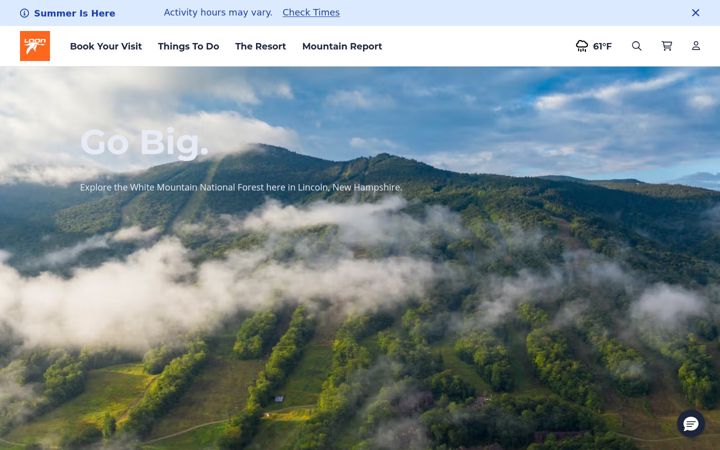Screen dimensions: 720x450
Task: Click the 61°F temperature reading
Action: coord(602,46)
